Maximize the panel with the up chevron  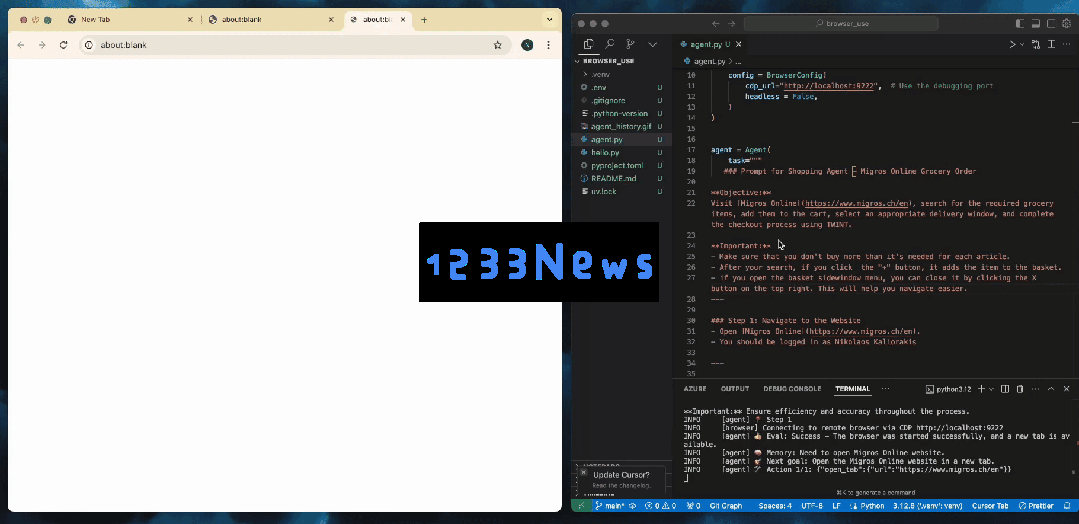[x=1051, y=389]
